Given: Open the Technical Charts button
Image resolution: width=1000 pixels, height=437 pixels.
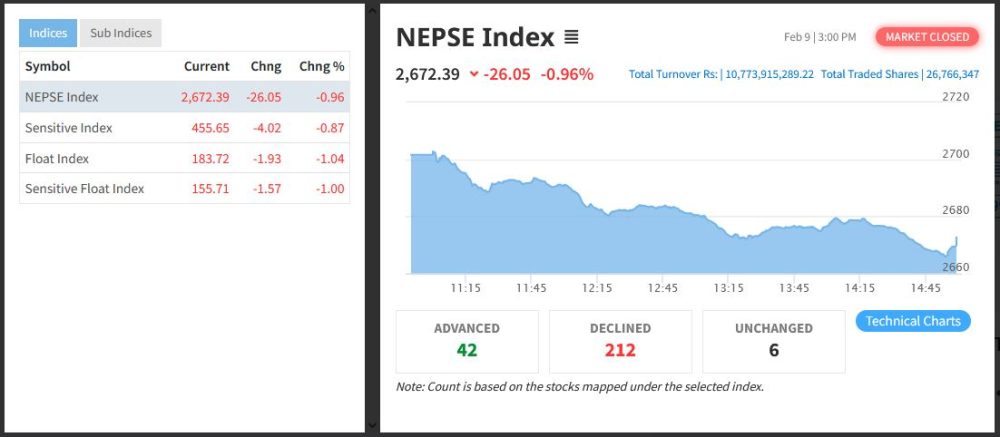Looking at the screenshot, I should pyautogui.click(x=912, y=321).
